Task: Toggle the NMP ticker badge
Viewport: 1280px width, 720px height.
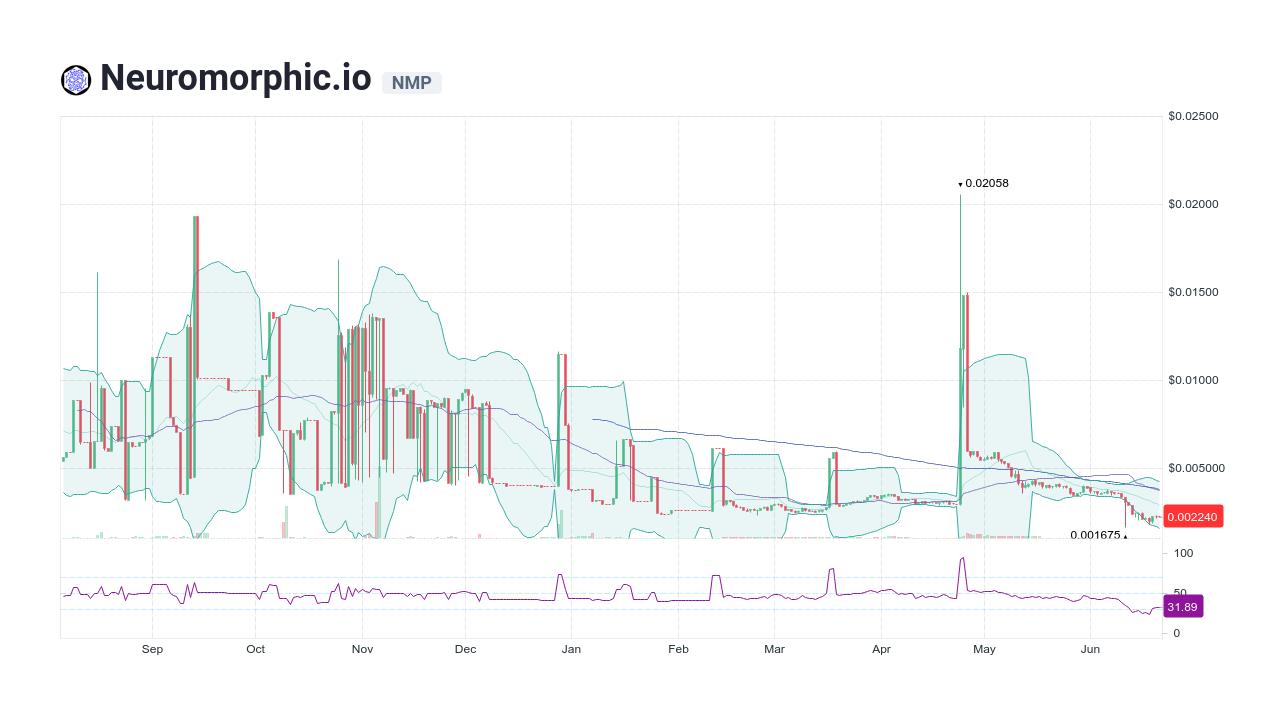Action: (x=412, y=83)
